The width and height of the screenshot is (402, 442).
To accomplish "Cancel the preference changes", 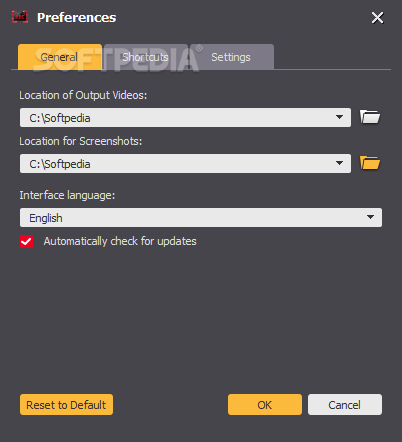I will pyautogui.click(x=345, y=405).
